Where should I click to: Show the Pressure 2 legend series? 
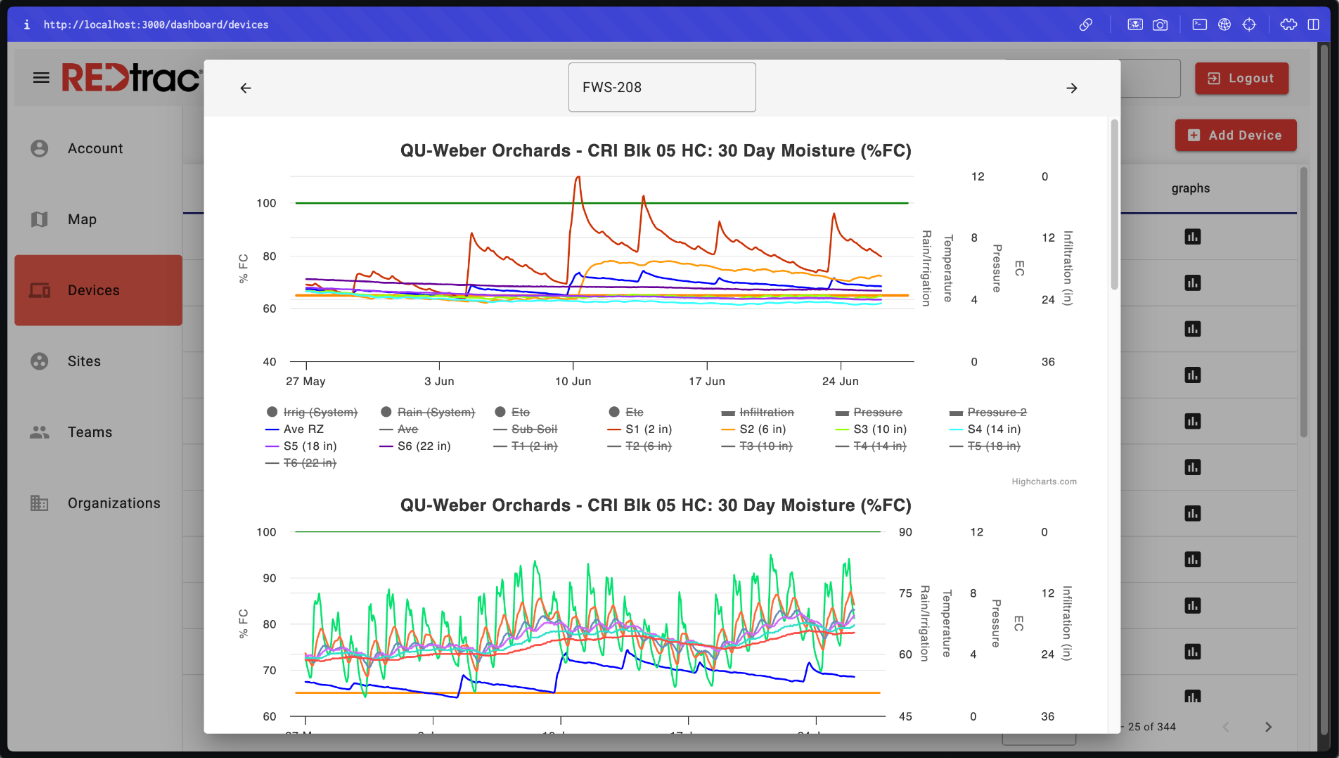[x=988, y=412]
